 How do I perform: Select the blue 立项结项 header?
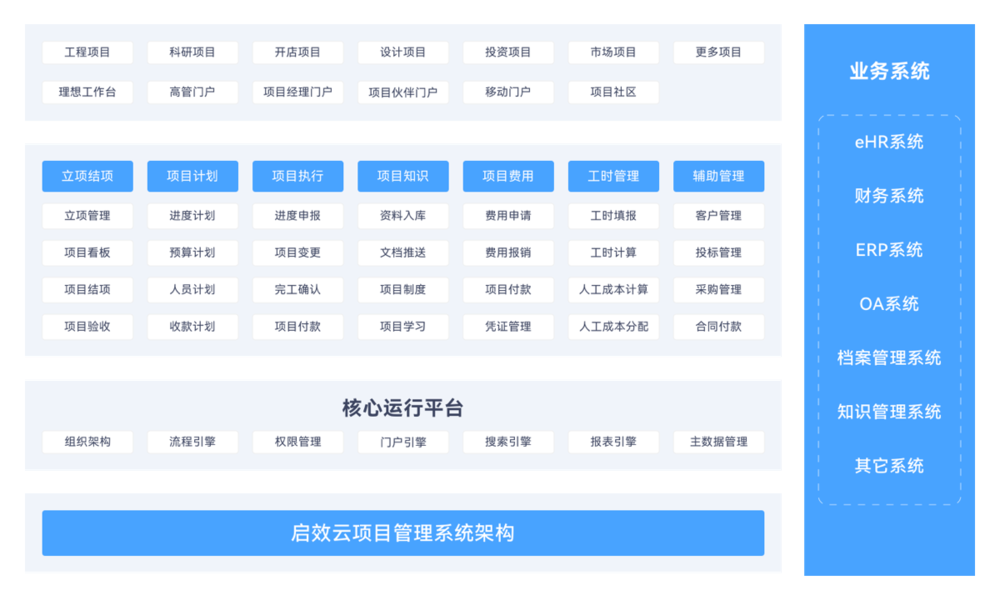[87, 176]
